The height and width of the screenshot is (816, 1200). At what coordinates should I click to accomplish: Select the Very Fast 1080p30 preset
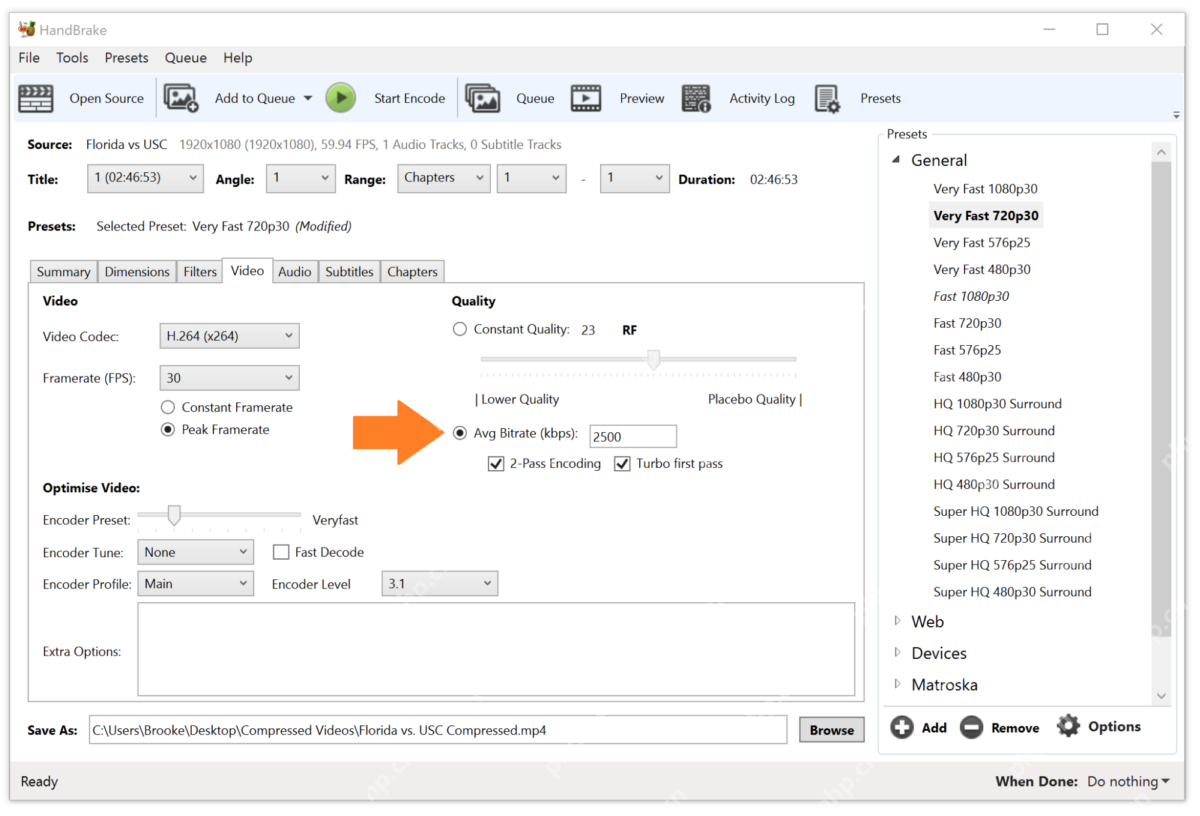pyautogui.click(x=986, y=188)
